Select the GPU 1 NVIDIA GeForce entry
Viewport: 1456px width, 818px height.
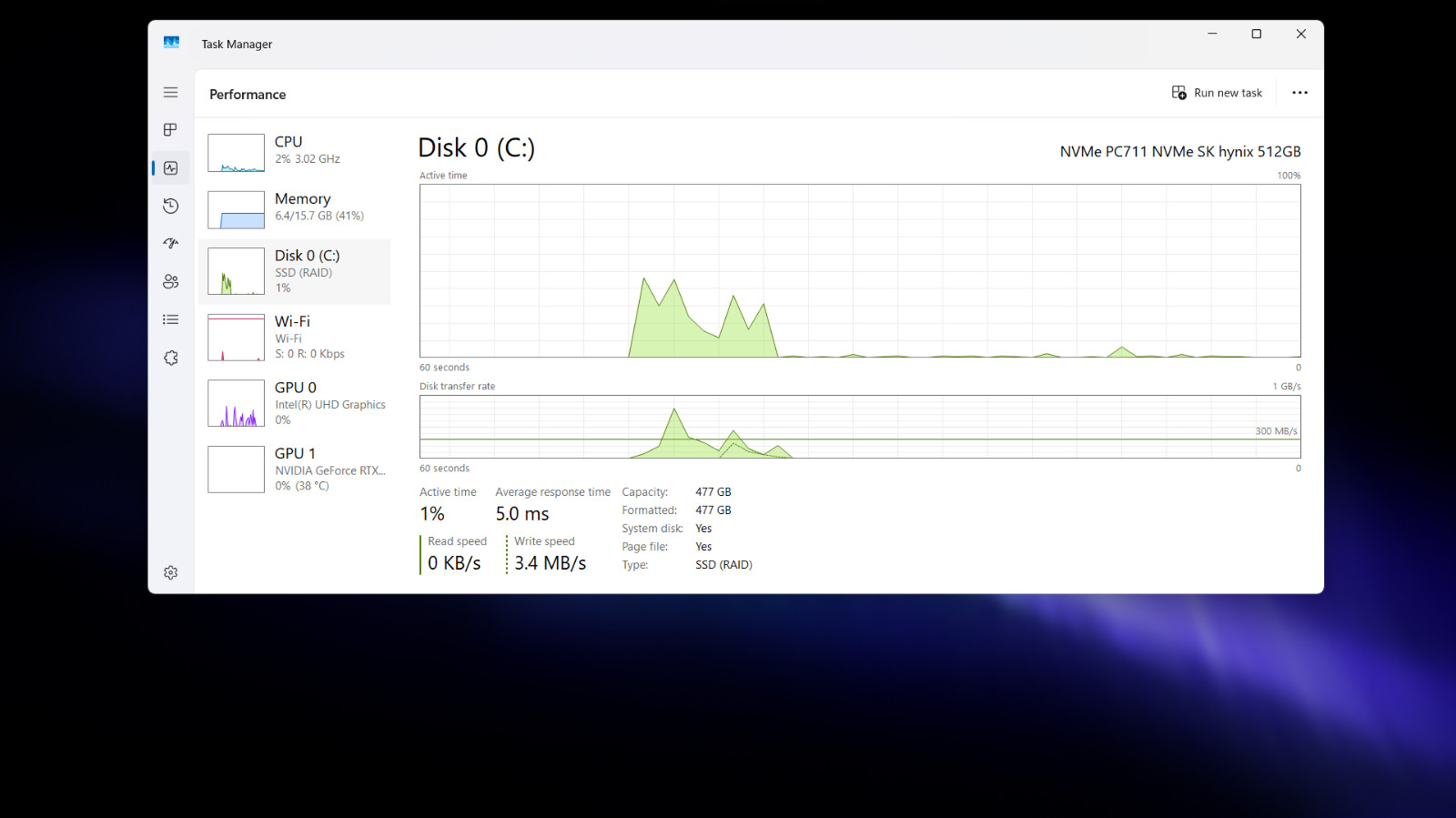pyautogui.click(x=295, y=469)
